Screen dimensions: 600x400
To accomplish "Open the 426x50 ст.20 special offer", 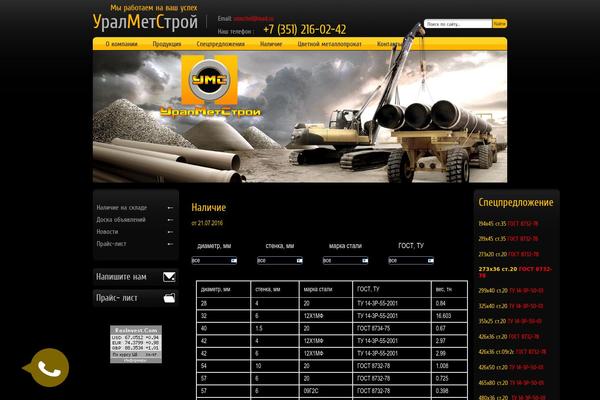I will click(511, 367).
